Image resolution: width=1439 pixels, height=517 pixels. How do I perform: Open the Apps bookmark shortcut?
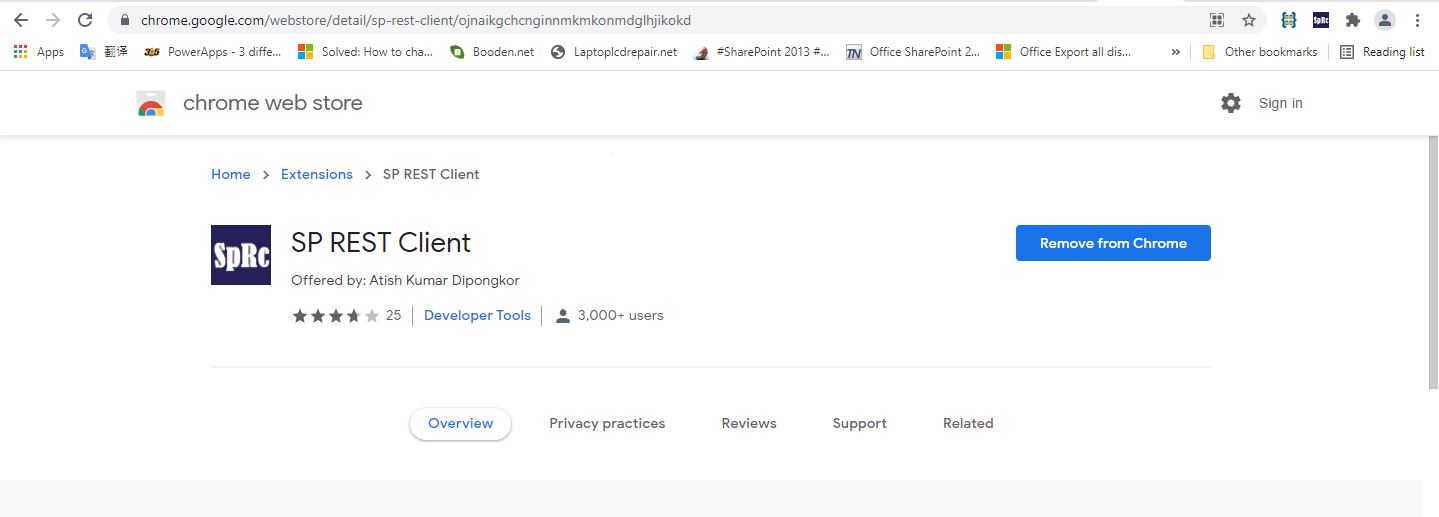tap(39, 52)
